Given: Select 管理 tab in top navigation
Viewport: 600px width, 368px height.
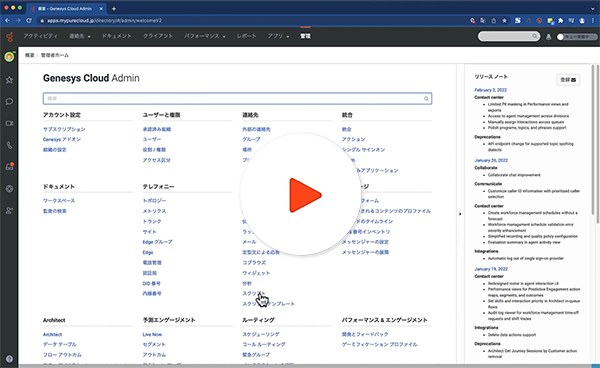Looking at the screenshot, I should 305,36.
